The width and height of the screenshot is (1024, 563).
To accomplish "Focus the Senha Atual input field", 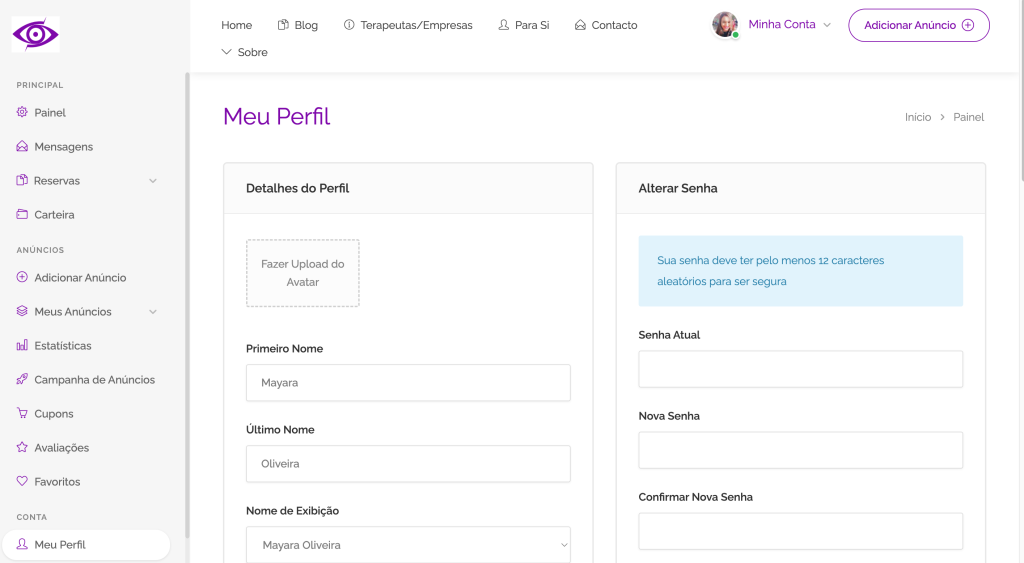I will tap(800, 369).
